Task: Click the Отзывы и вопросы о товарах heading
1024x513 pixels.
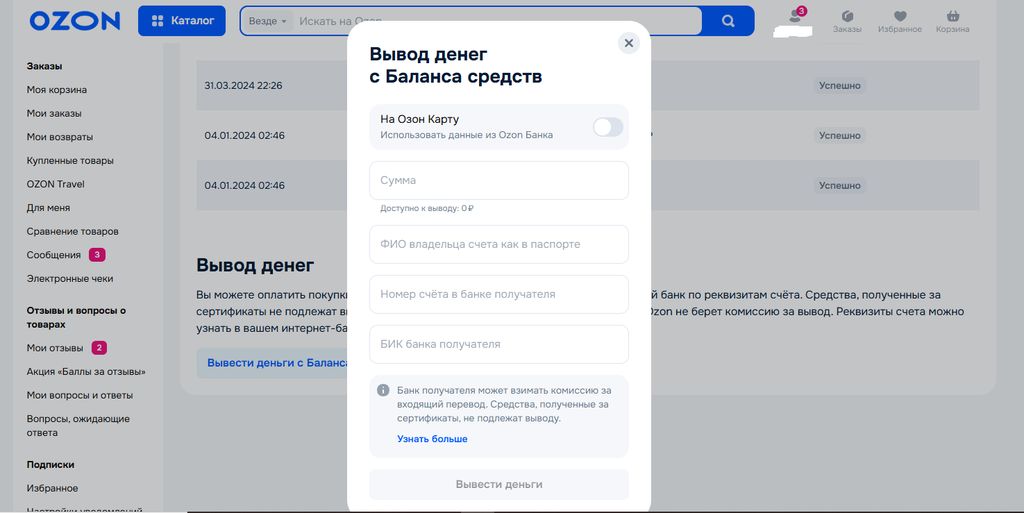Action: [76, 317]
